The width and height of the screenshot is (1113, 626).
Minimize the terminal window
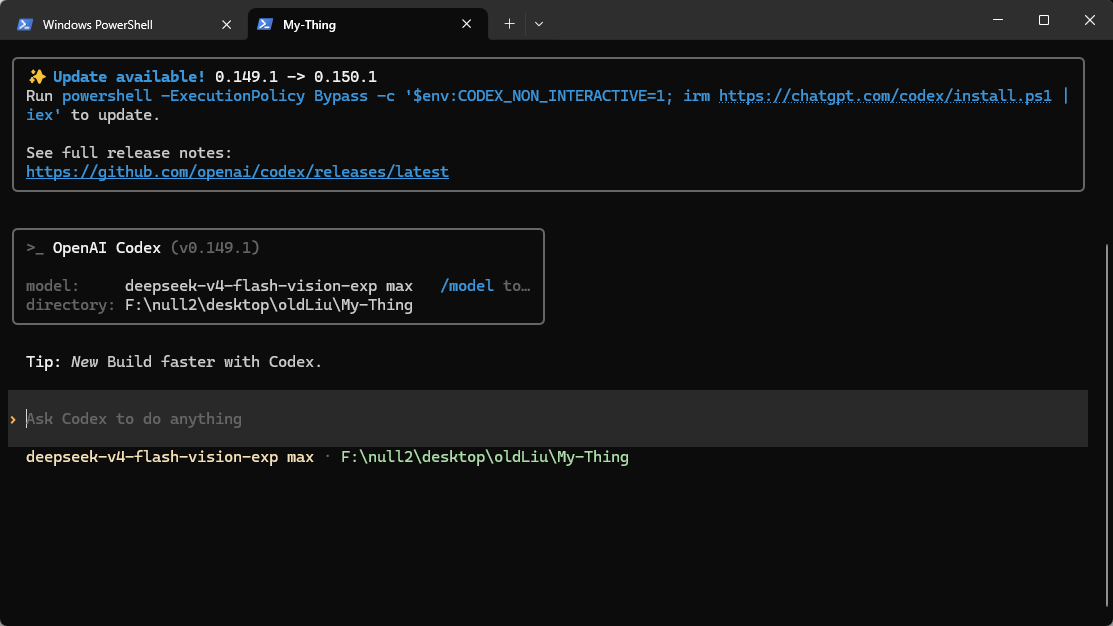(x=998, y=21)
